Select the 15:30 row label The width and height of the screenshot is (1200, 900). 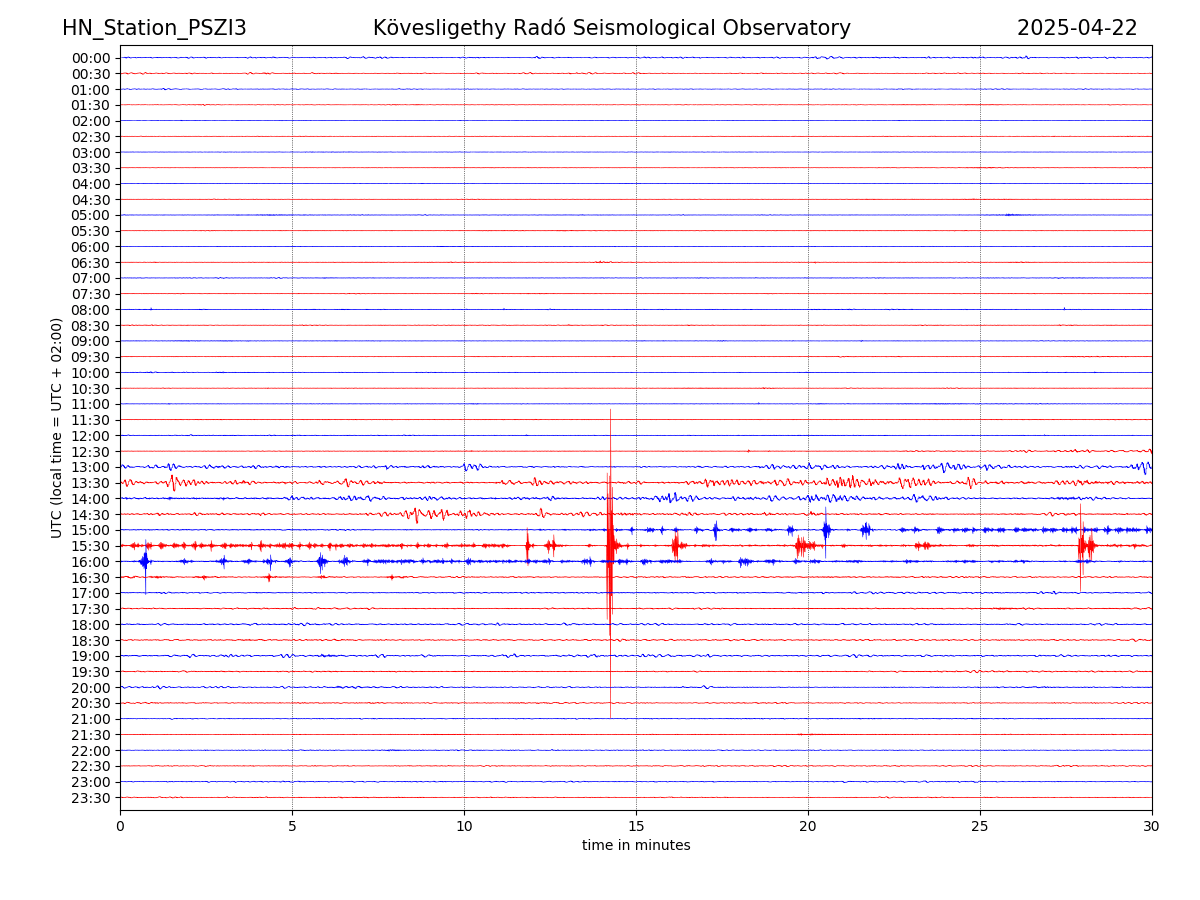(90, 546)
